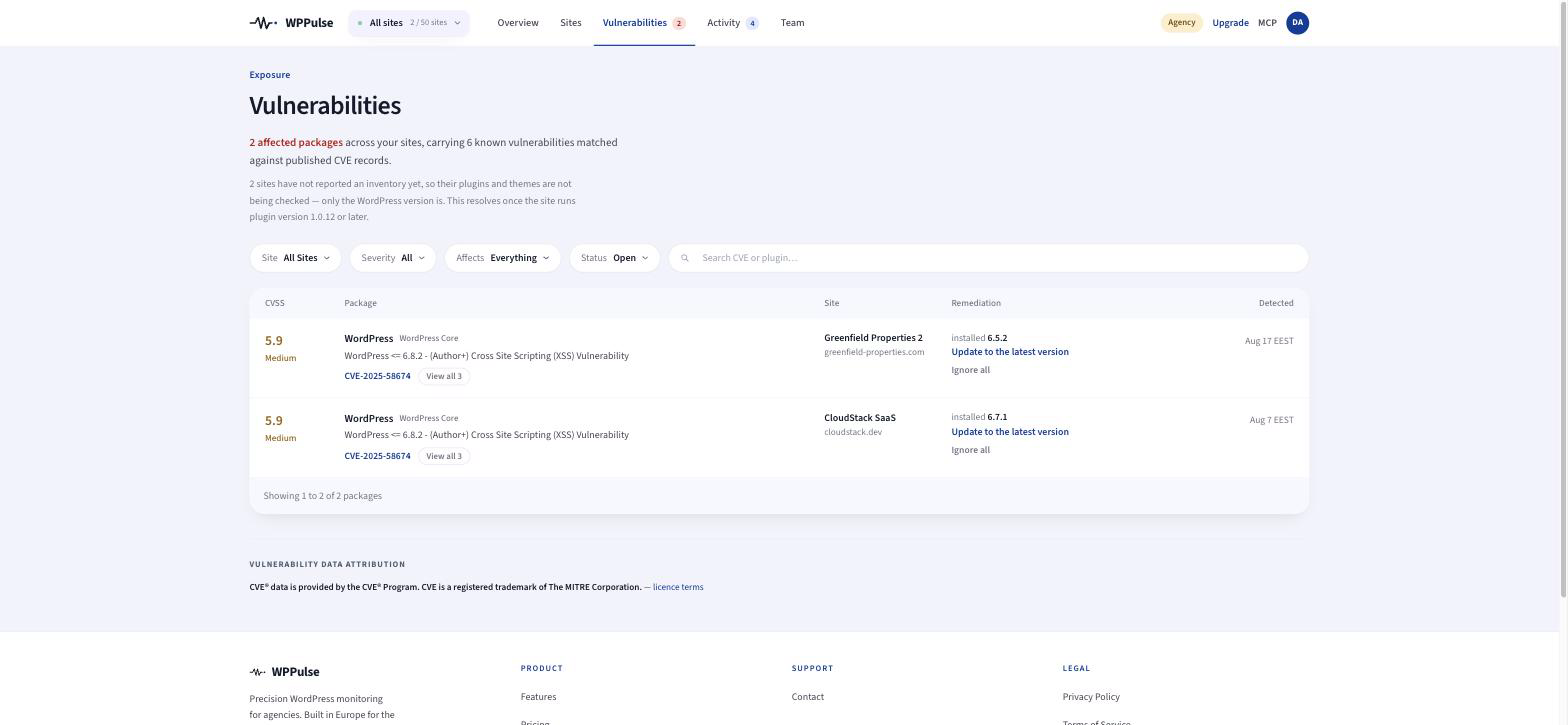Click the Remediation column header
1568x725 pixels.
(976, 303)
